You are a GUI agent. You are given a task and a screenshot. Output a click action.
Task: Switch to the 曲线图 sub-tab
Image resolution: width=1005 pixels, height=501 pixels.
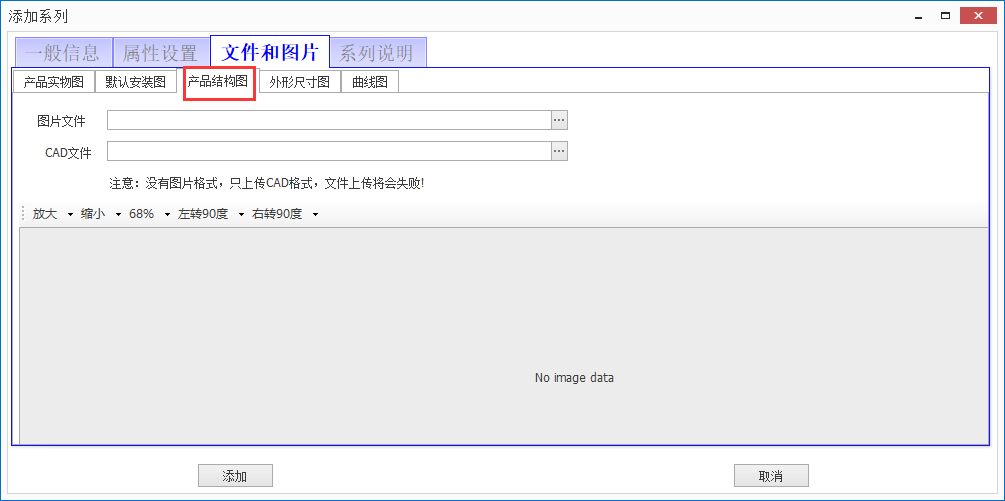click(x=370, y=82)
